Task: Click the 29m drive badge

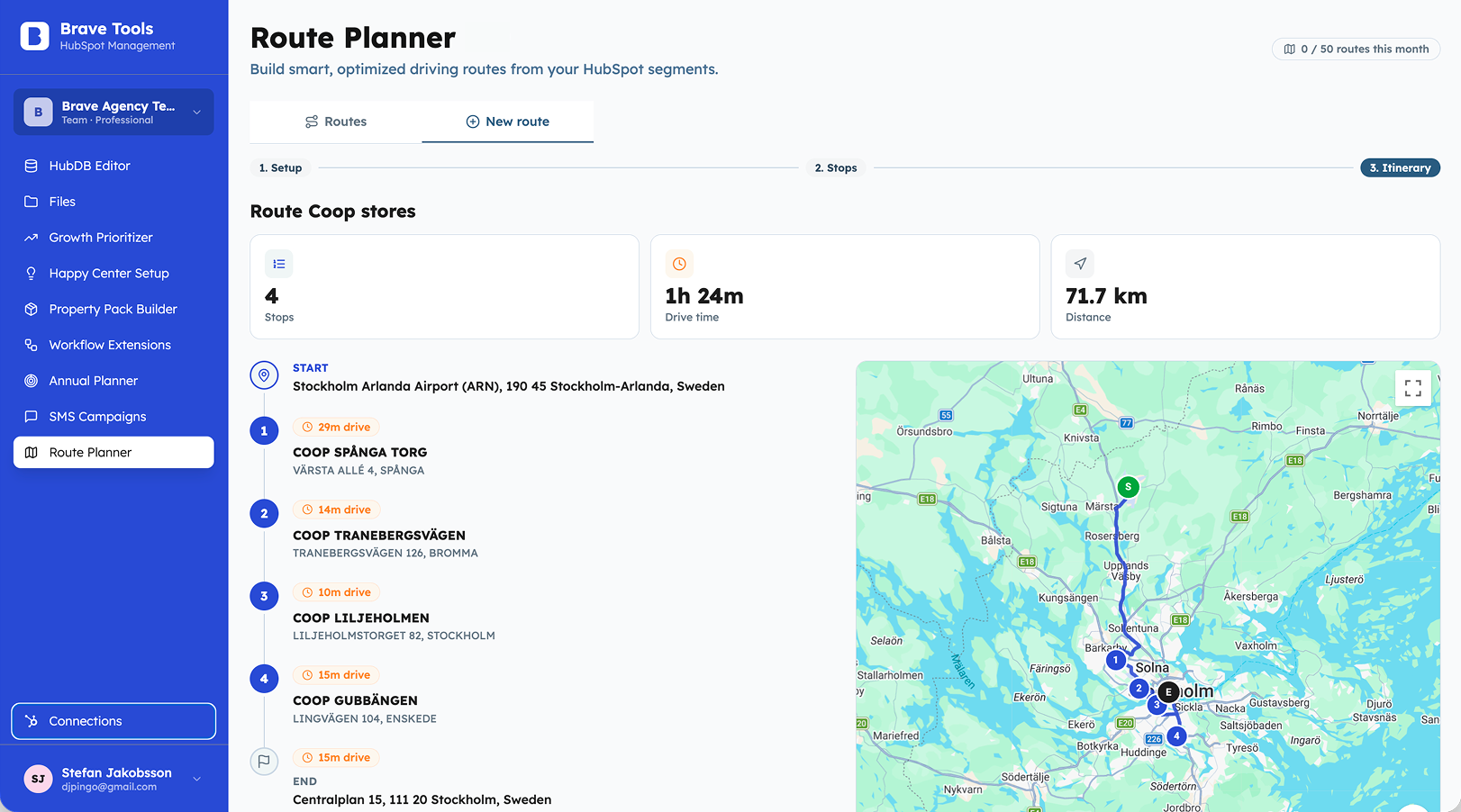Action: coord(336,427)
